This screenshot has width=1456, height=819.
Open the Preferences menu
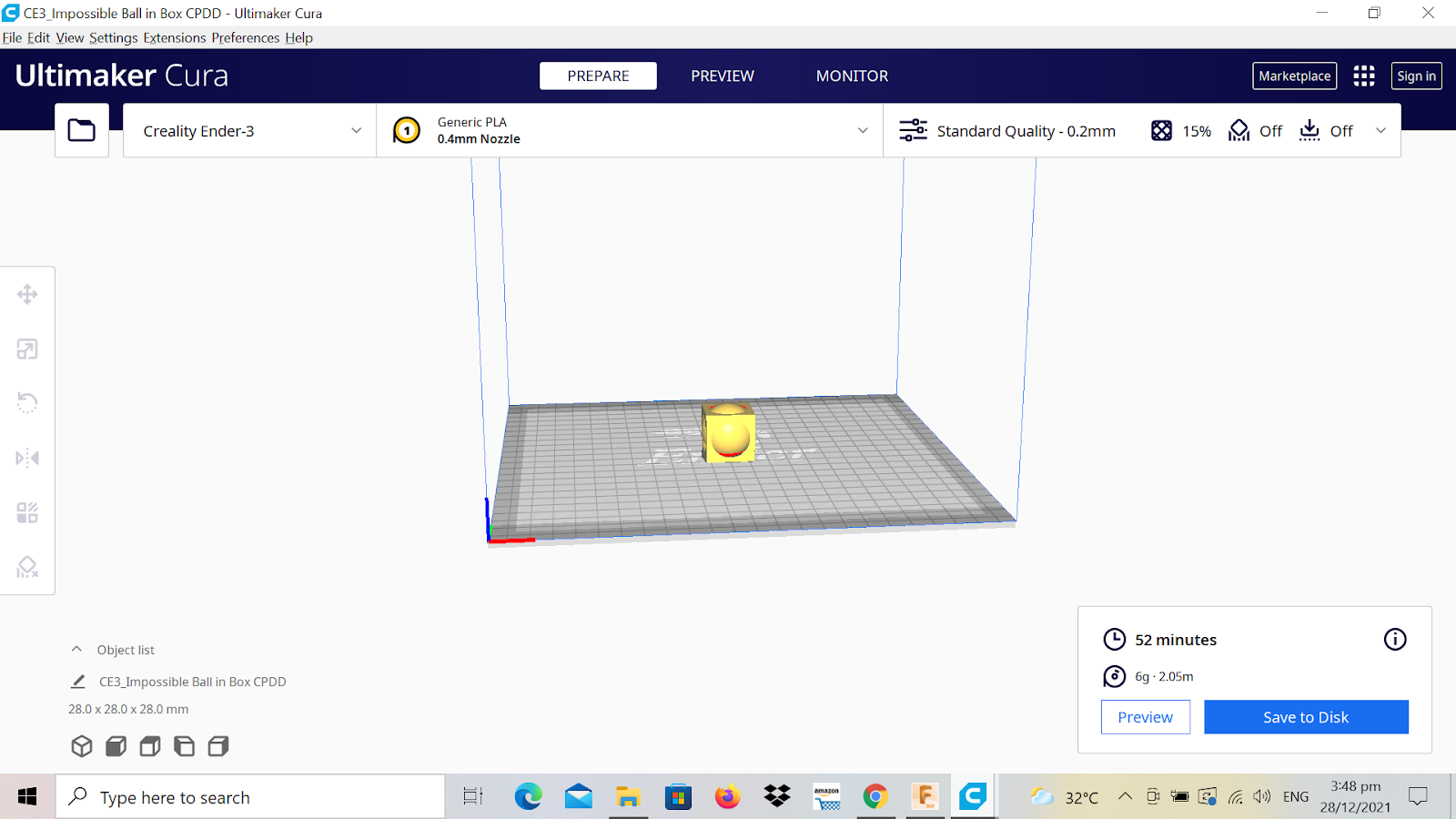[246, 37]
